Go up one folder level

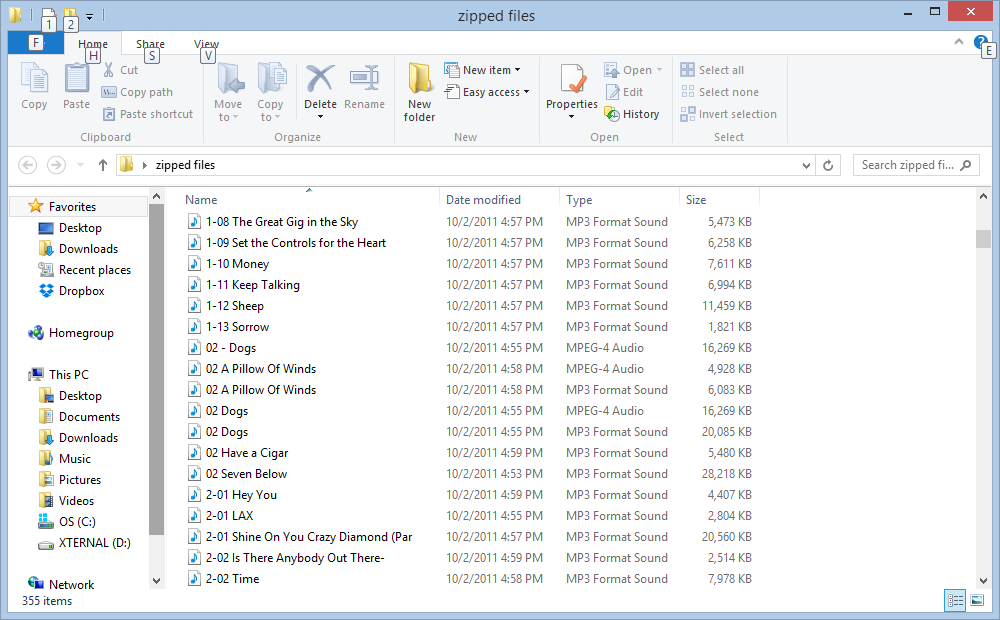(103, 165)
